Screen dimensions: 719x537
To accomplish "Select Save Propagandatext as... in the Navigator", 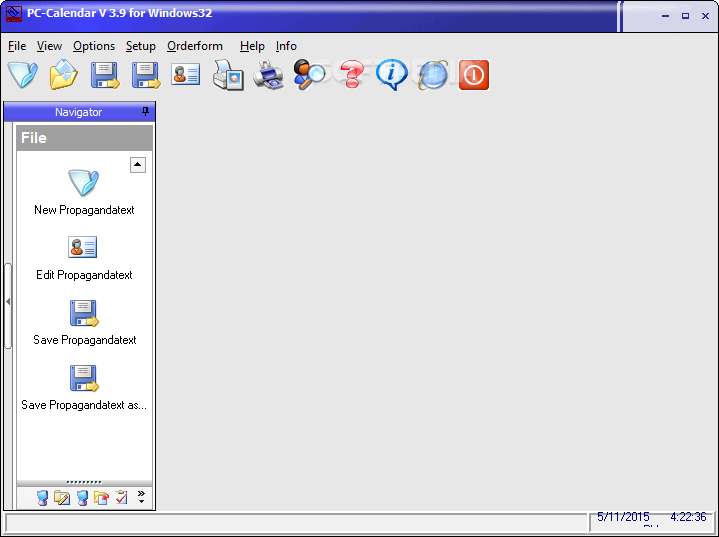I will pyautogui.click(x=84, y=388).
